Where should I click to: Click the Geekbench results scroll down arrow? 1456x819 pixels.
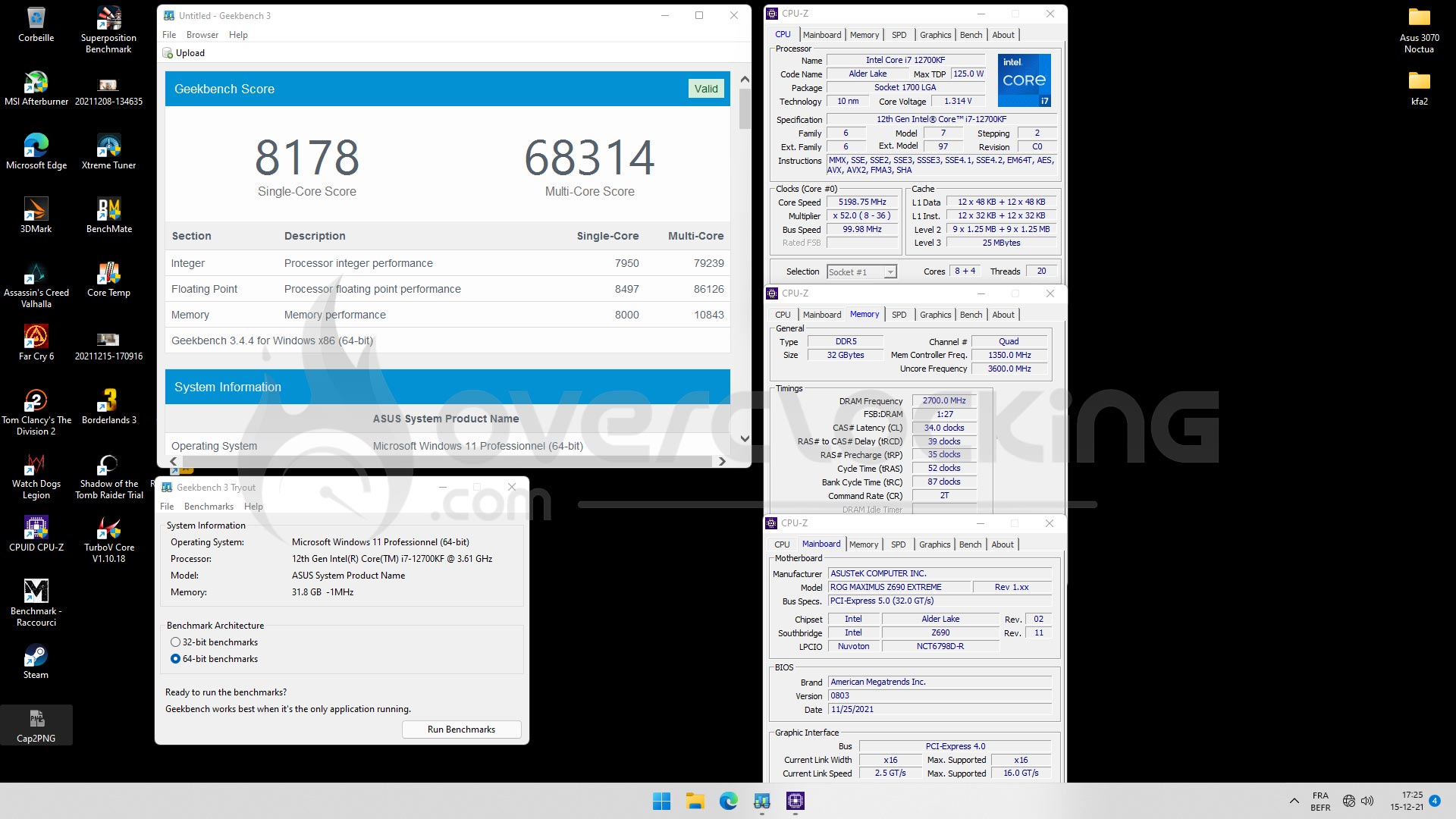click(745, 438)
